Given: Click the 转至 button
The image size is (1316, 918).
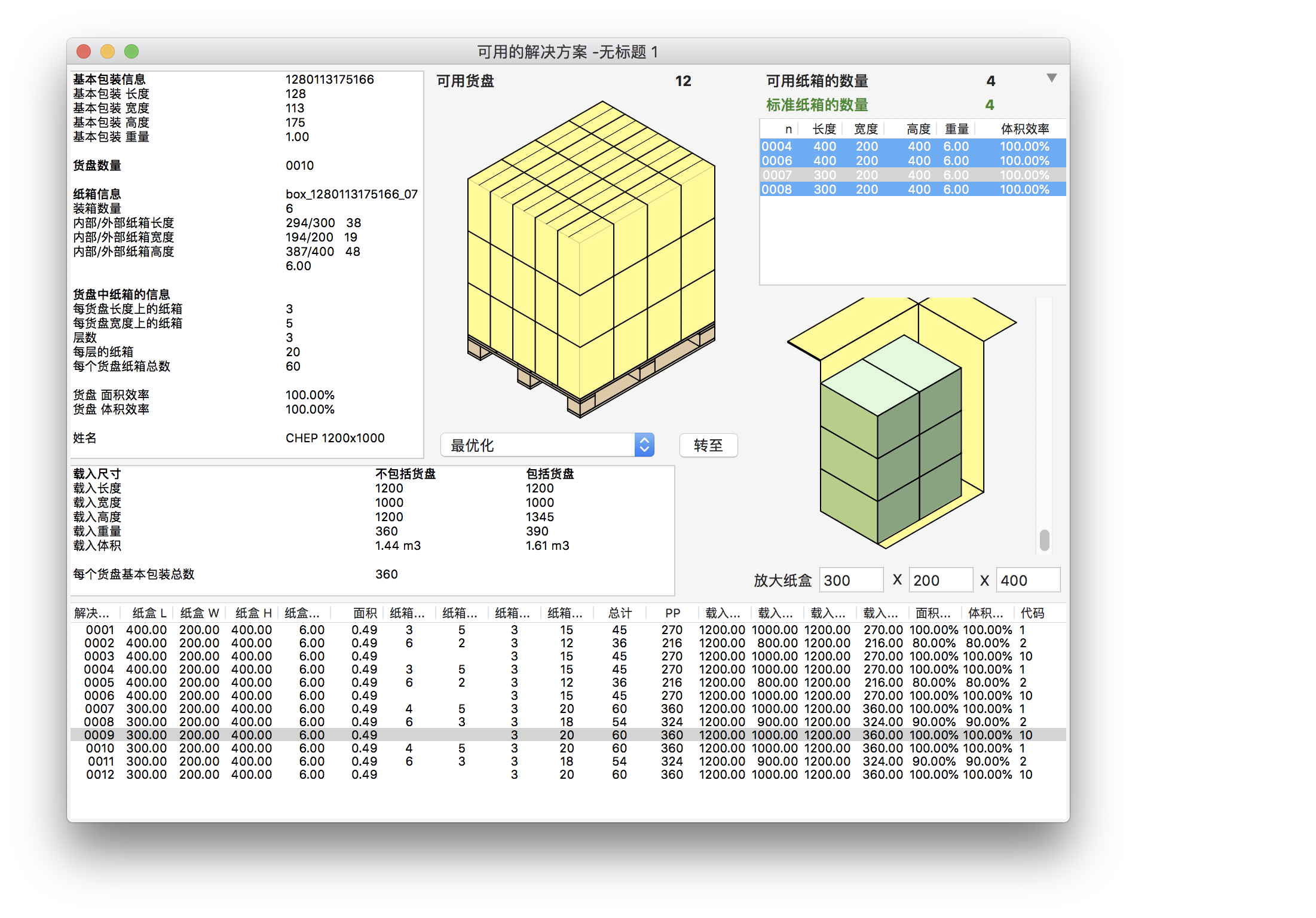Looking at the screenshot, I should coord(708,445).
